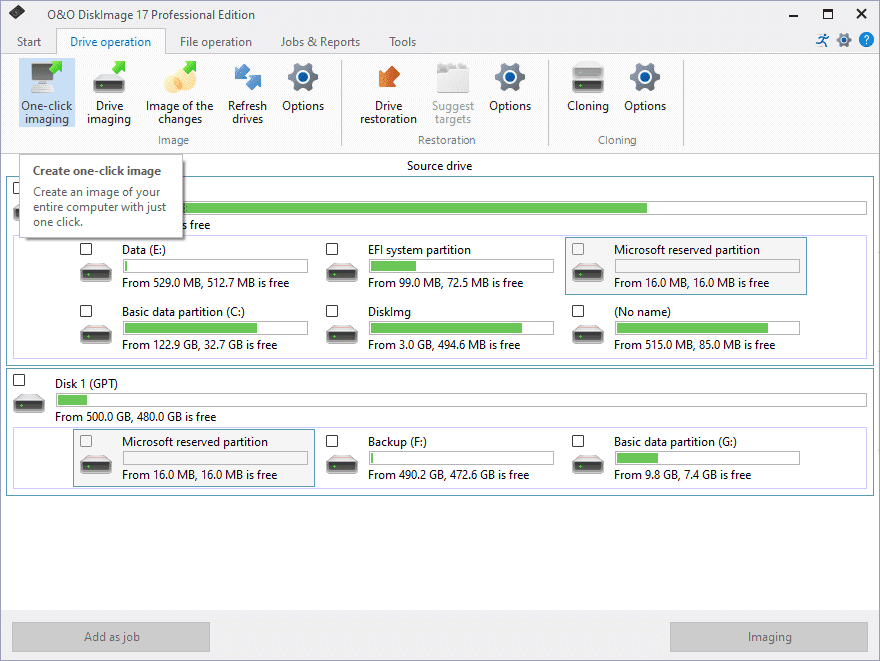Open the blue help icon

click(x=867, y=40)
